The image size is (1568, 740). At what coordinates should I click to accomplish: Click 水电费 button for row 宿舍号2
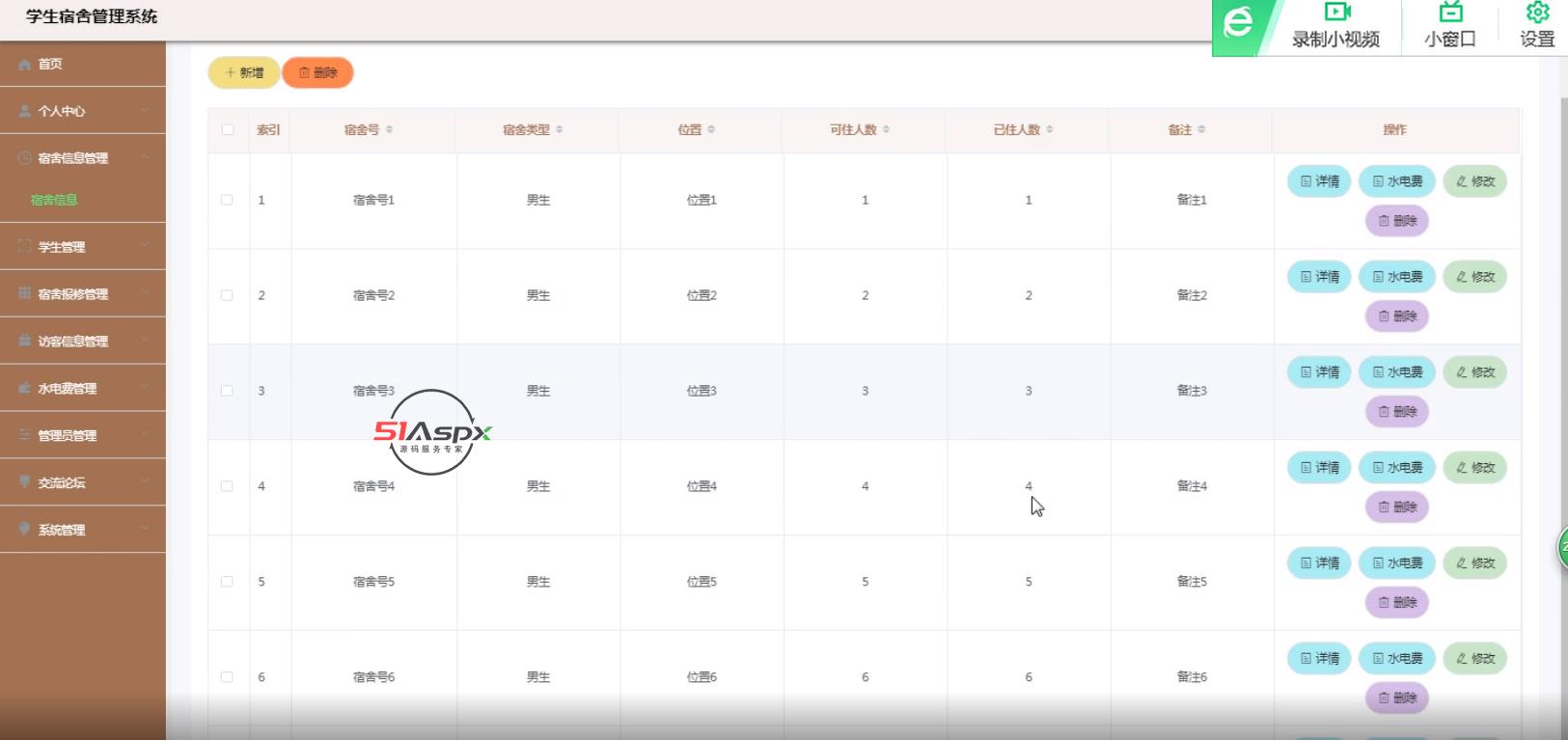click(1397, 277)
